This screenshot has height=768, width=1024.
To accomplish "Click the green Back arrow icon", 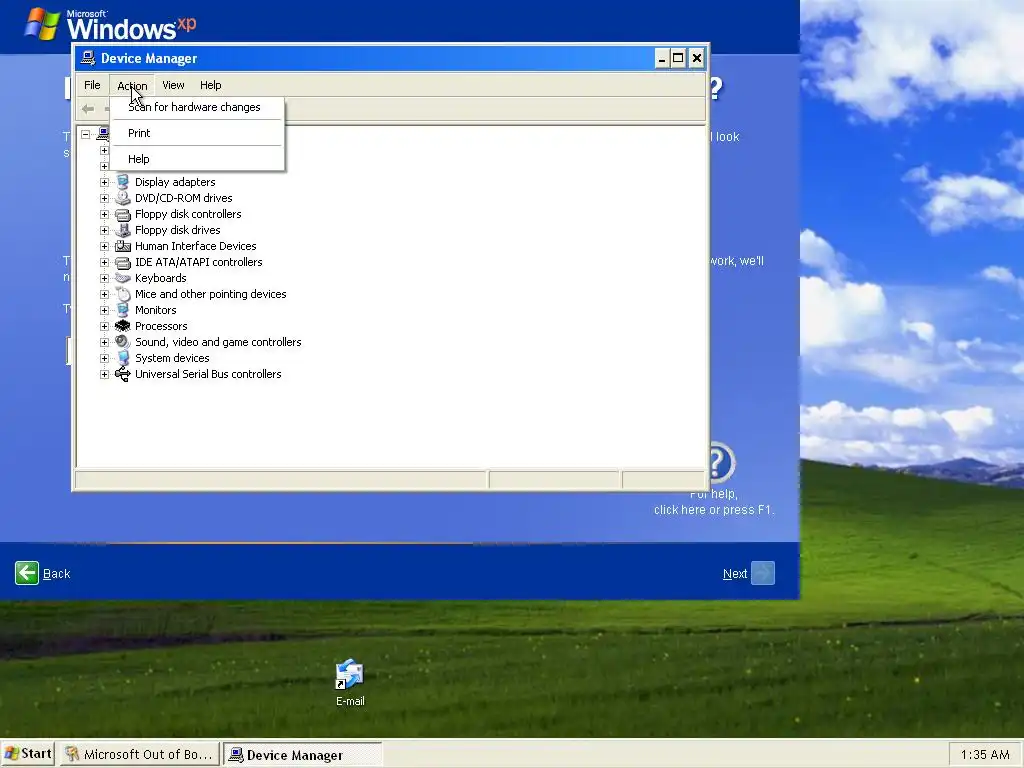I will click(x=27, y=573).
